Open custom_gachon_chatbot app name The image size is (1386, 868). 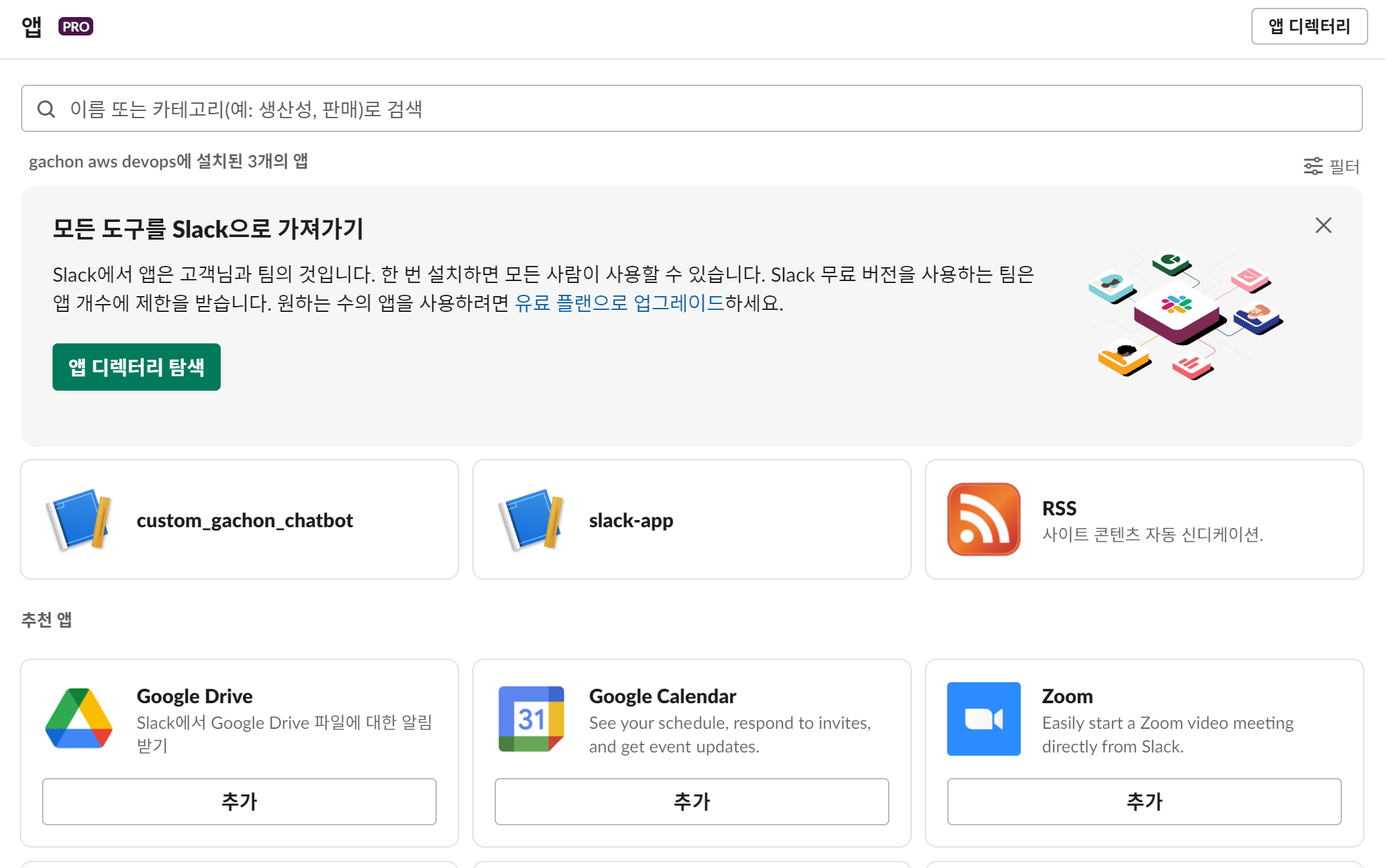click(244, 520)
